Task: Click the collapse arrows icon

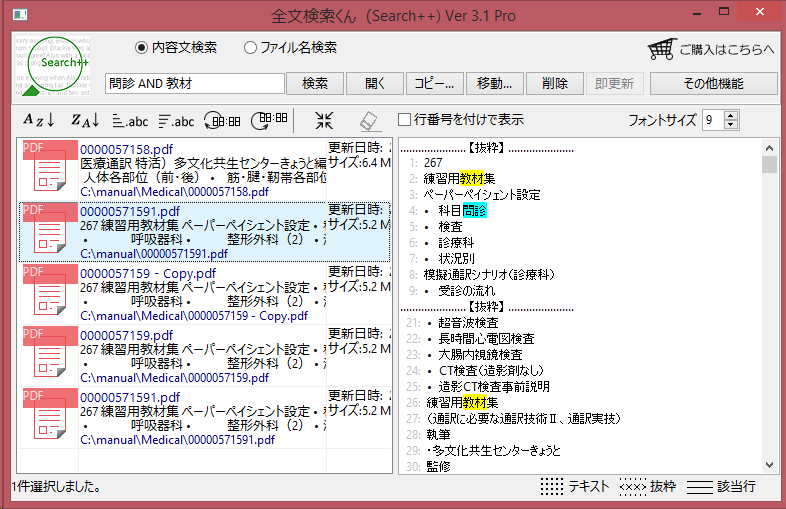Action: [324, 121]
